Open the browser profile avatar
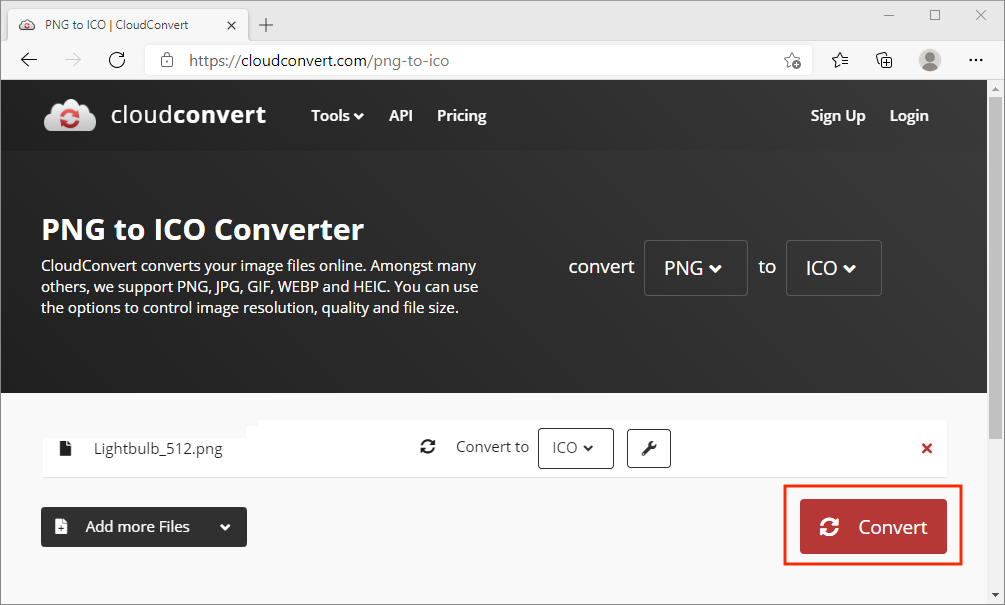 pos(929,60)
